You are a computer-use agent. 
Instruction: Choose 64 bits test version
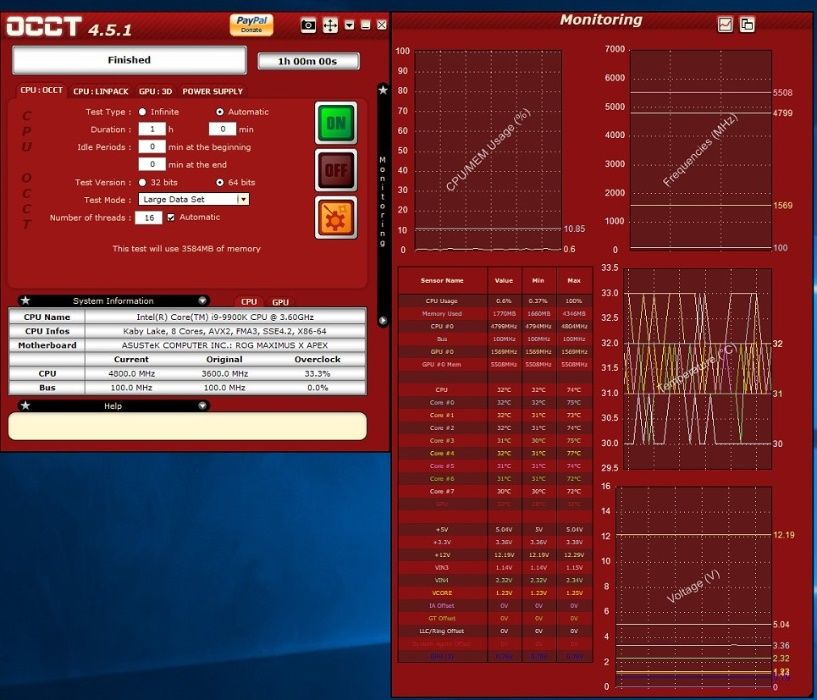(x=220, y=182)
